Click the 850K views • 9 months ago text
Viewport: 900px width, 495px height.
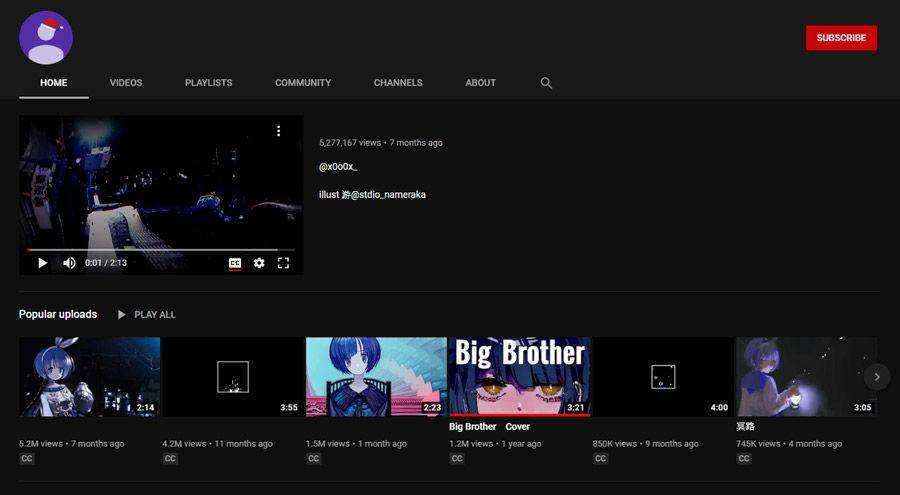pyautogui.click(x=646, y=444)
